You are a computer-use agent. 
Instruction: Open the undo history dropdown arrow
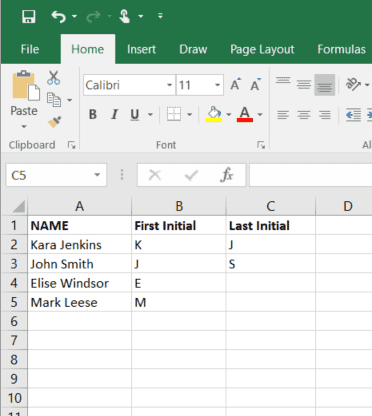point(74,16)
